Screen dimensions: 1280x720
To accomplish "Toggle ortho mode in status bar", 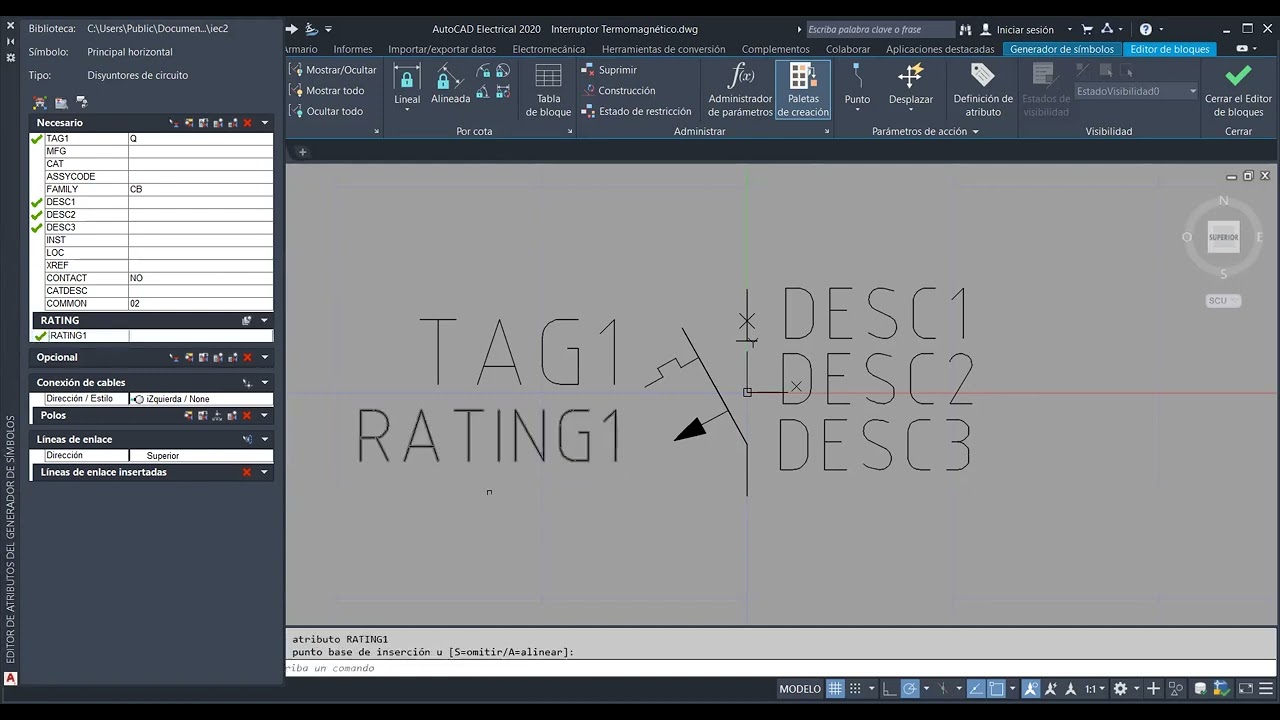I will (x=890, y=689).
